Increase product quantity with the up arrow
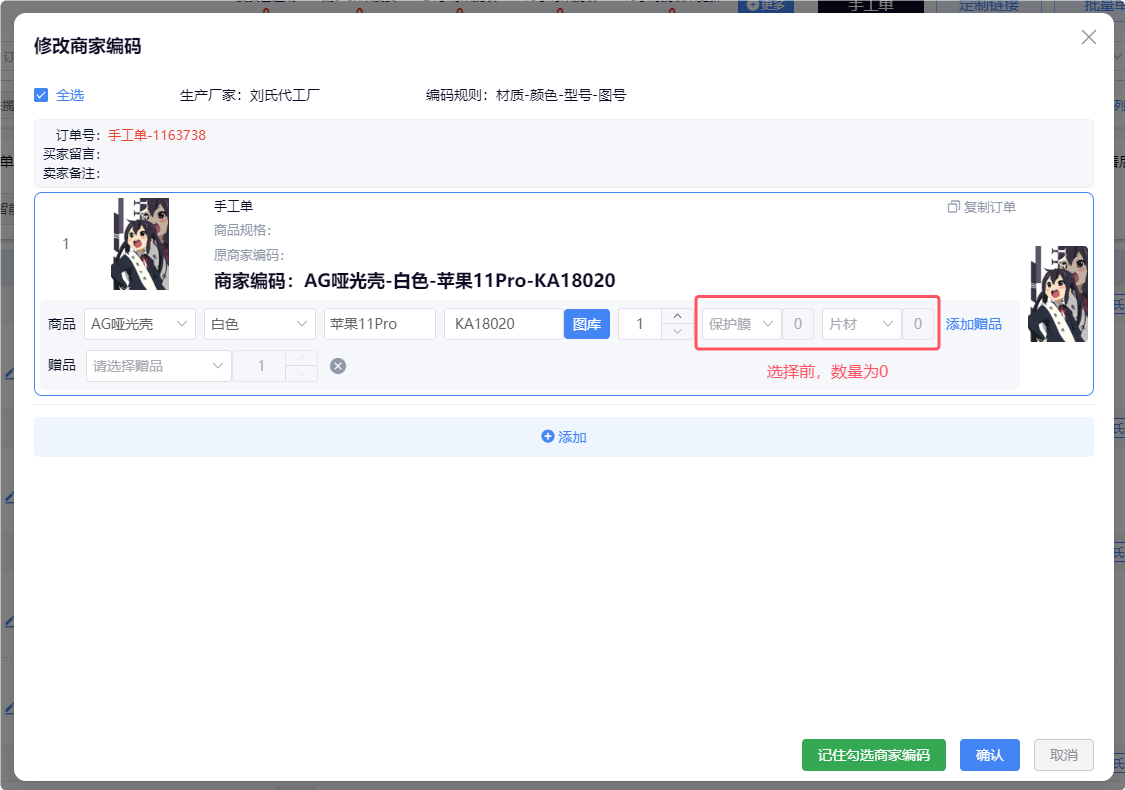The height and width of the screenshot is (790, 1125). point(677,316)
